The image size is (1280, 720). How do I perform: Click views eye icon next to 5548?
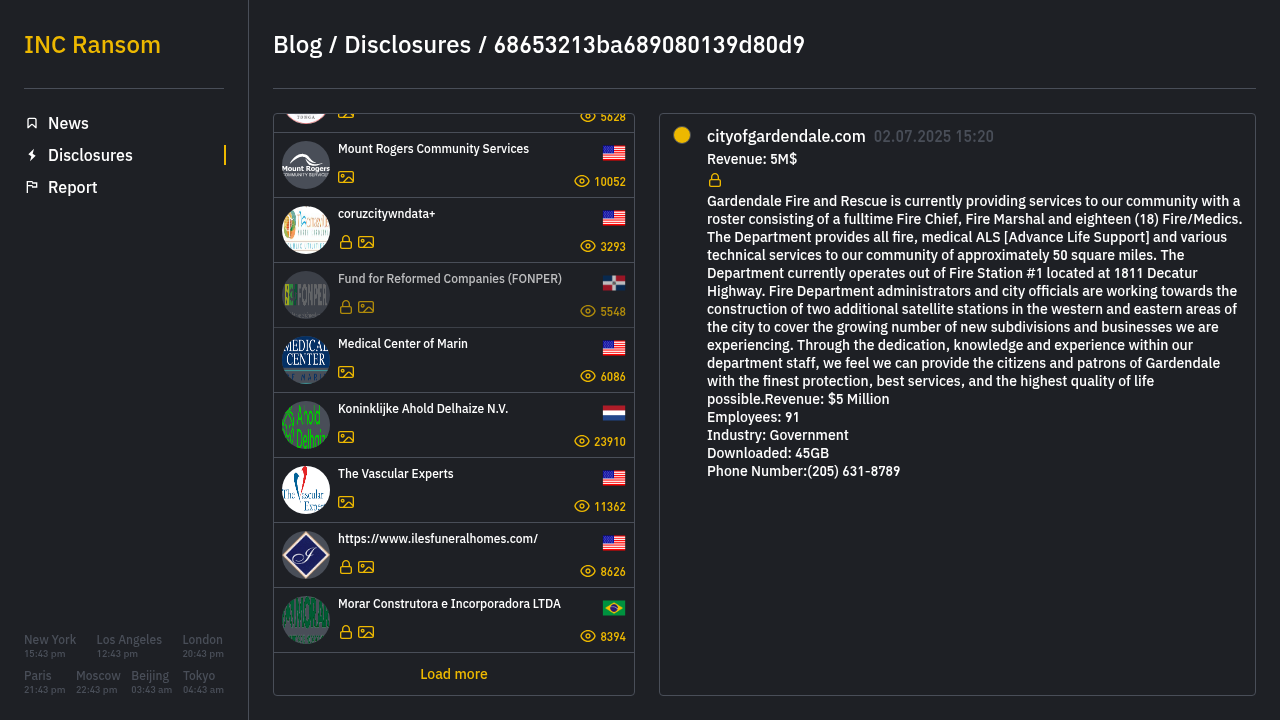[588, 311]
